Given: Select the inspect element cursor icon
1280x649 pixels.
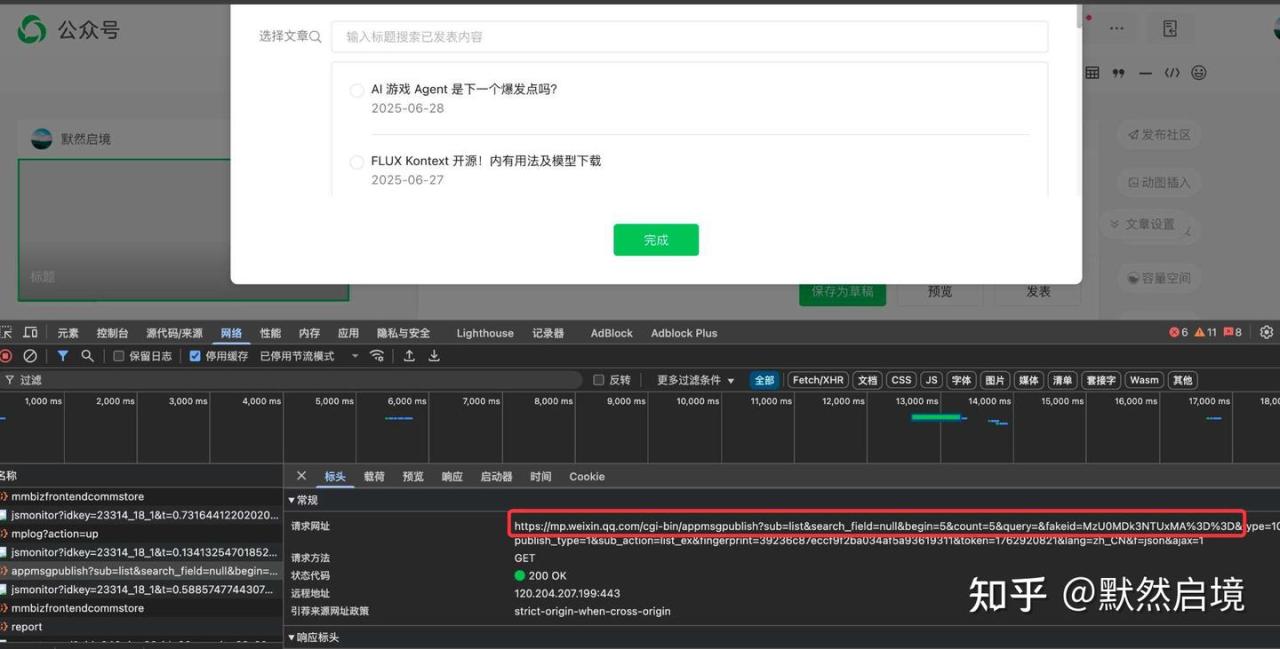Looking at the screenshot, I should pos(5,333).
